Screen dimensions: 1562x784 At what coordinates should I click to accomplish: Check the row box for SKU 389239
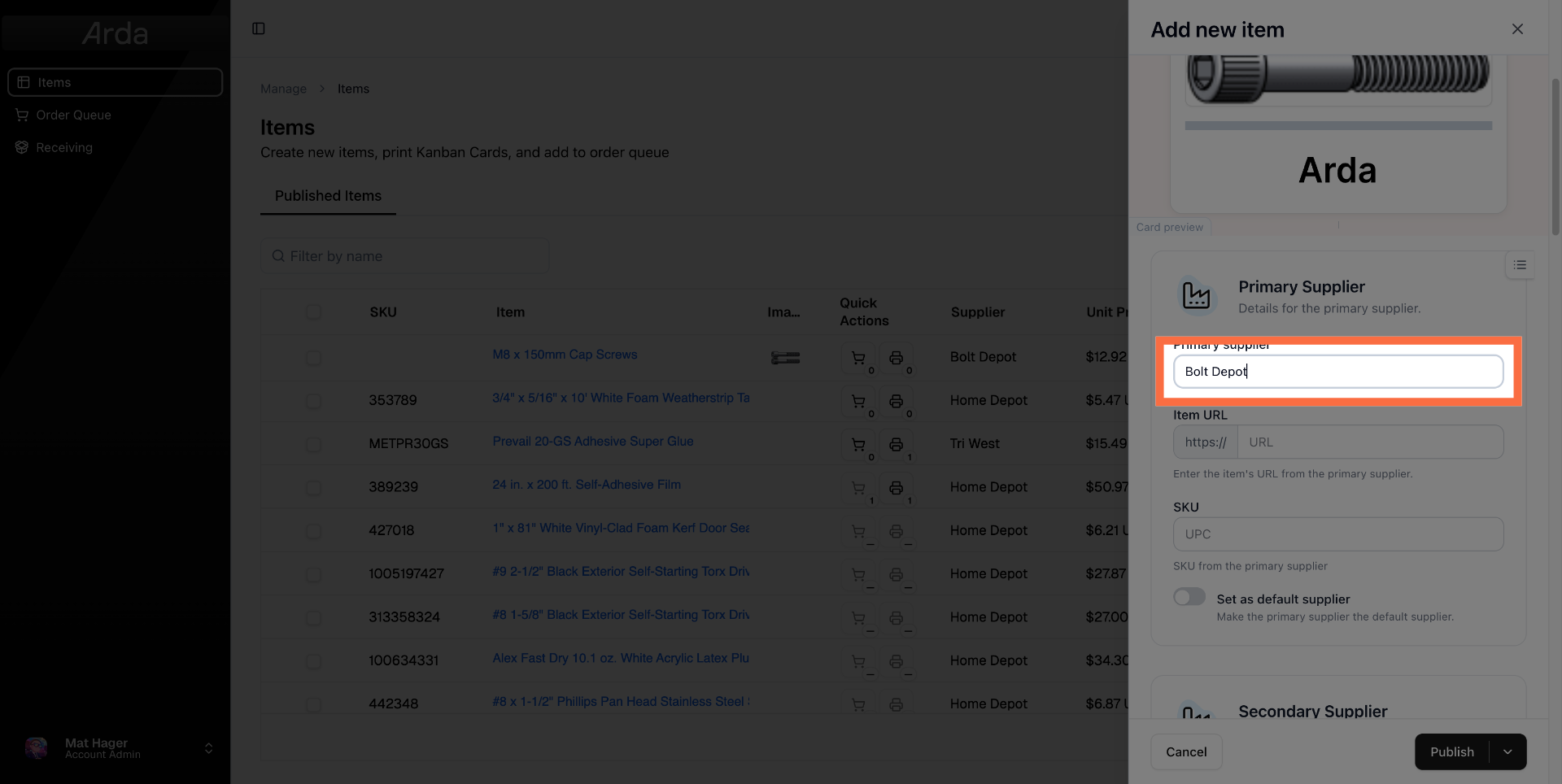[x=313, y=488]
